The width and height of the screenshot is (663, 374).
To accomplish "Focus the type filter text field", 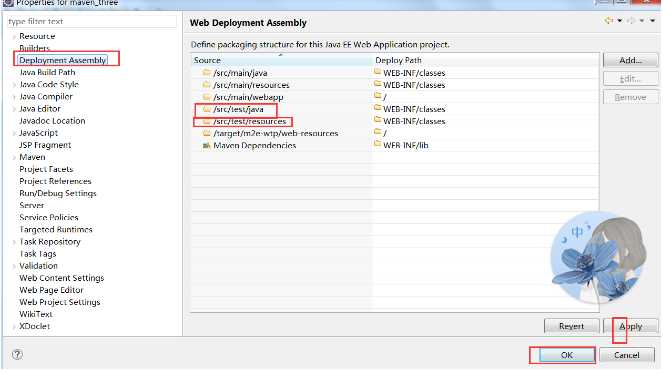I will pos(92,21).
